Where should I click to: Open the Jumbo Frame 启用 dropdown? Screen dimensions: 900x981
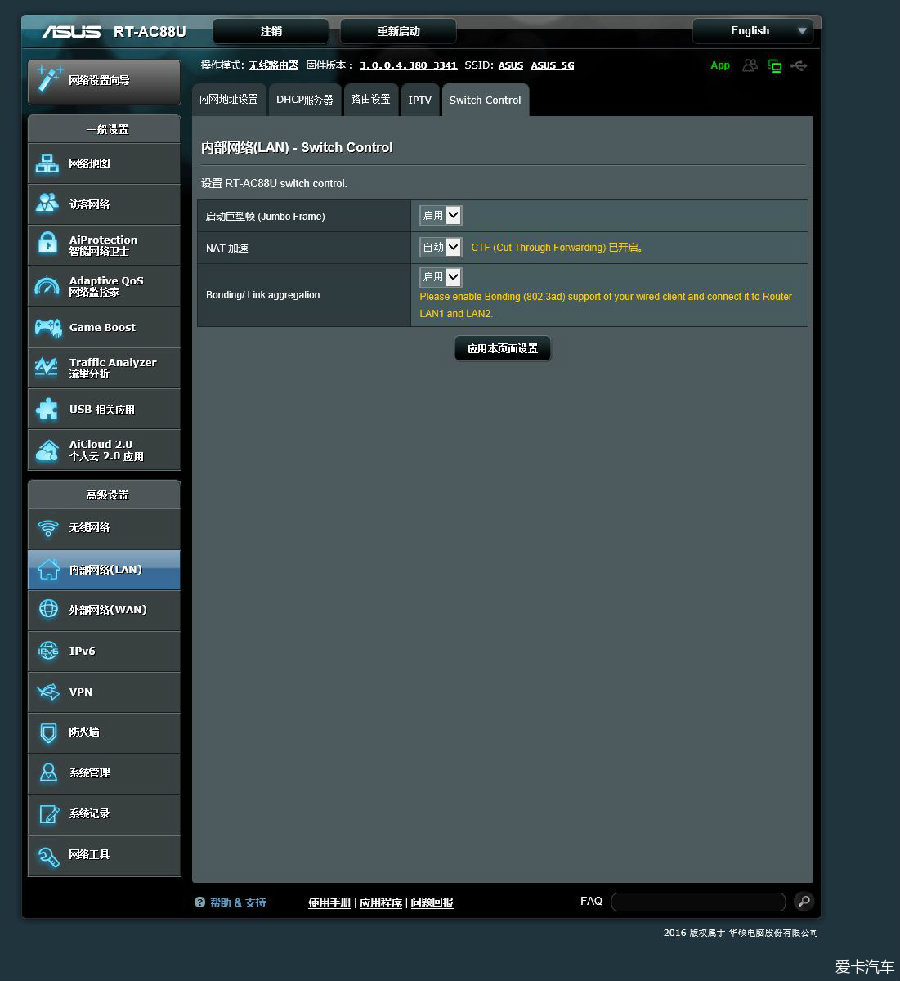440,216
